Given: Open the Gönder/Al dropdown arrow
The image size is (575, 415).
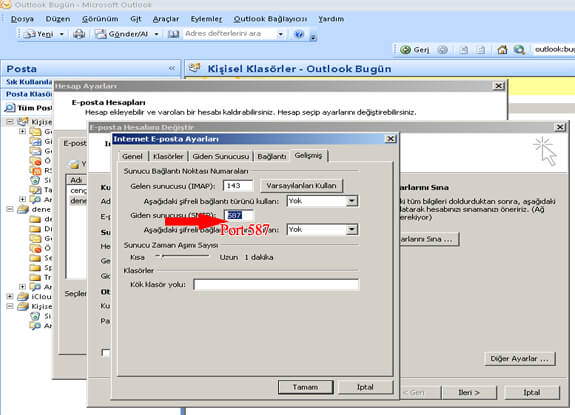Looking at the screenshot, I should click(156, 34).
